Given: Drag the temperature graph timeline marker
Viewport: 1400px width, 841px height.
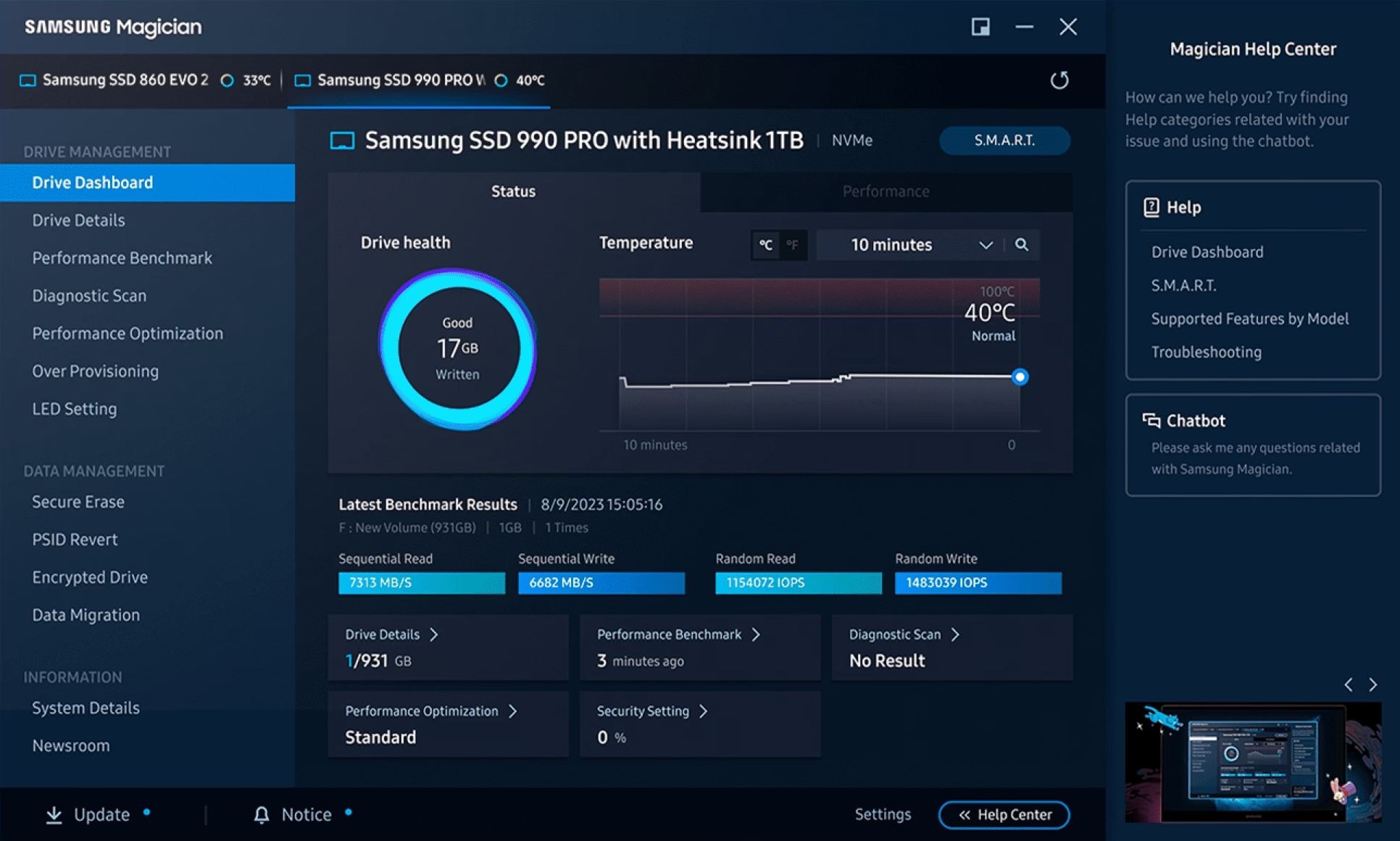Looking at the screenshot, I should [1022, 377].
